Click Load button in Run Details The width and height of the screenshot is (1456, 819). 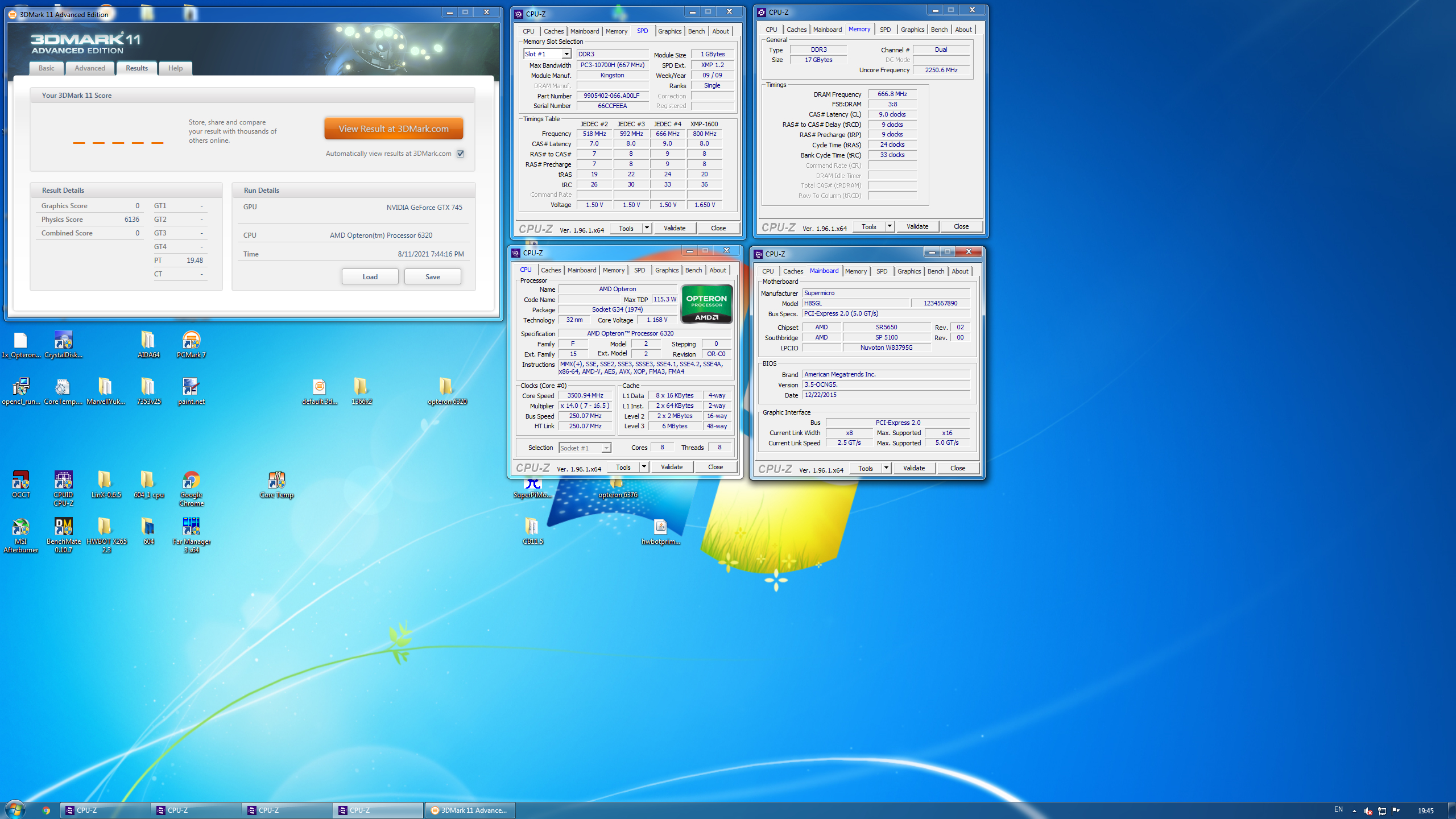tap(370, 277)
